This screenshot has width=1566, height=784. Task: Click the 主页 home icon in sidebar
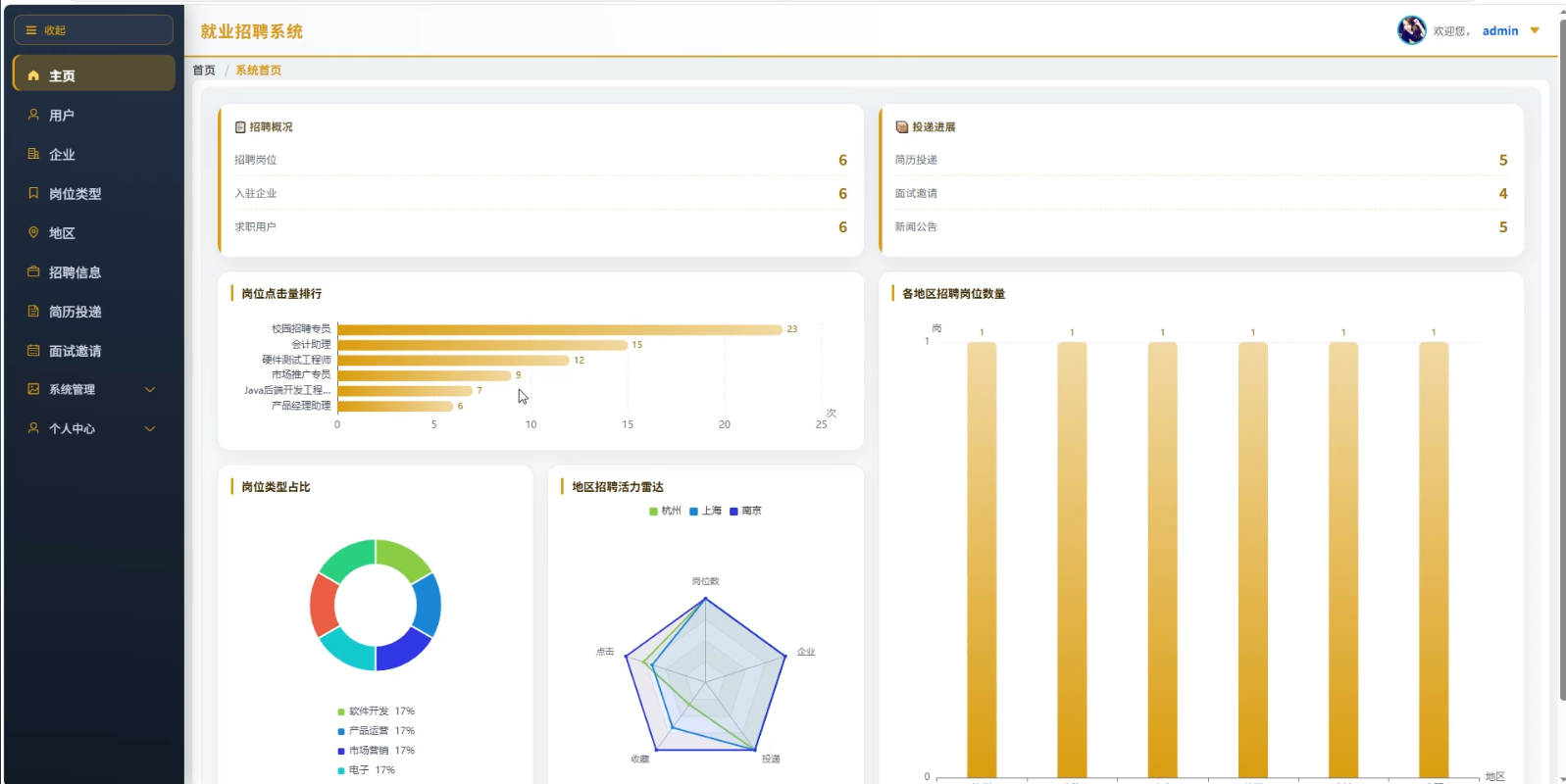click(x=33, y=75)
